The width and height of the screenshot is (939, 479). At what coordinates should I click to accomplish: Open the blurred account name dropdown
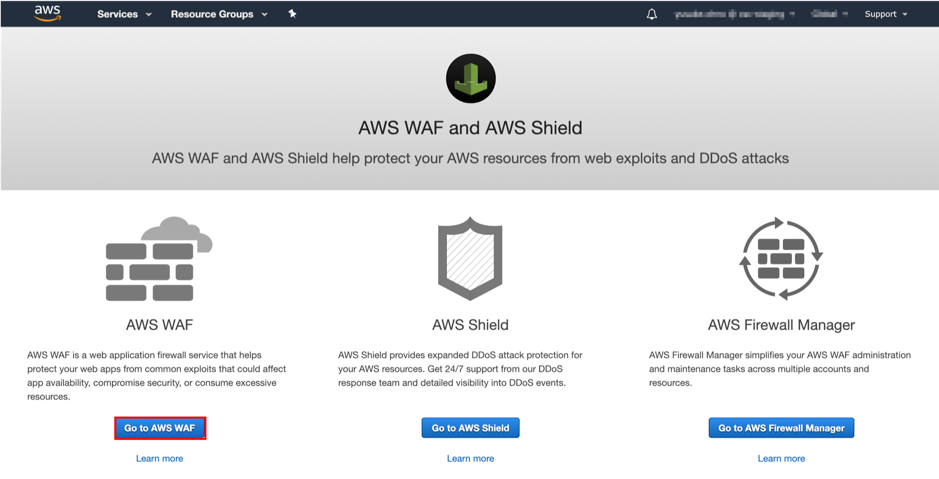point(735,14)
